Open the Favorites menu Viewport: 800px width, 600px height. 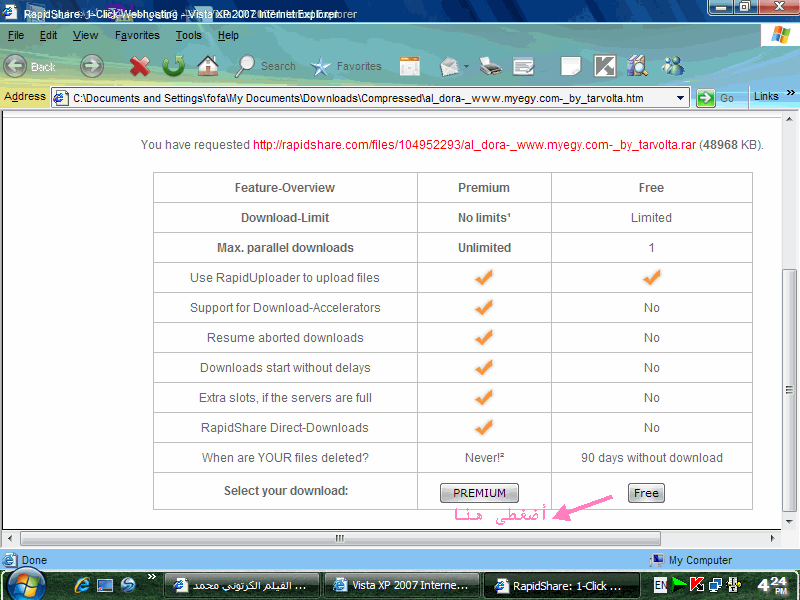pyautogui.click(x=137, y=35)
